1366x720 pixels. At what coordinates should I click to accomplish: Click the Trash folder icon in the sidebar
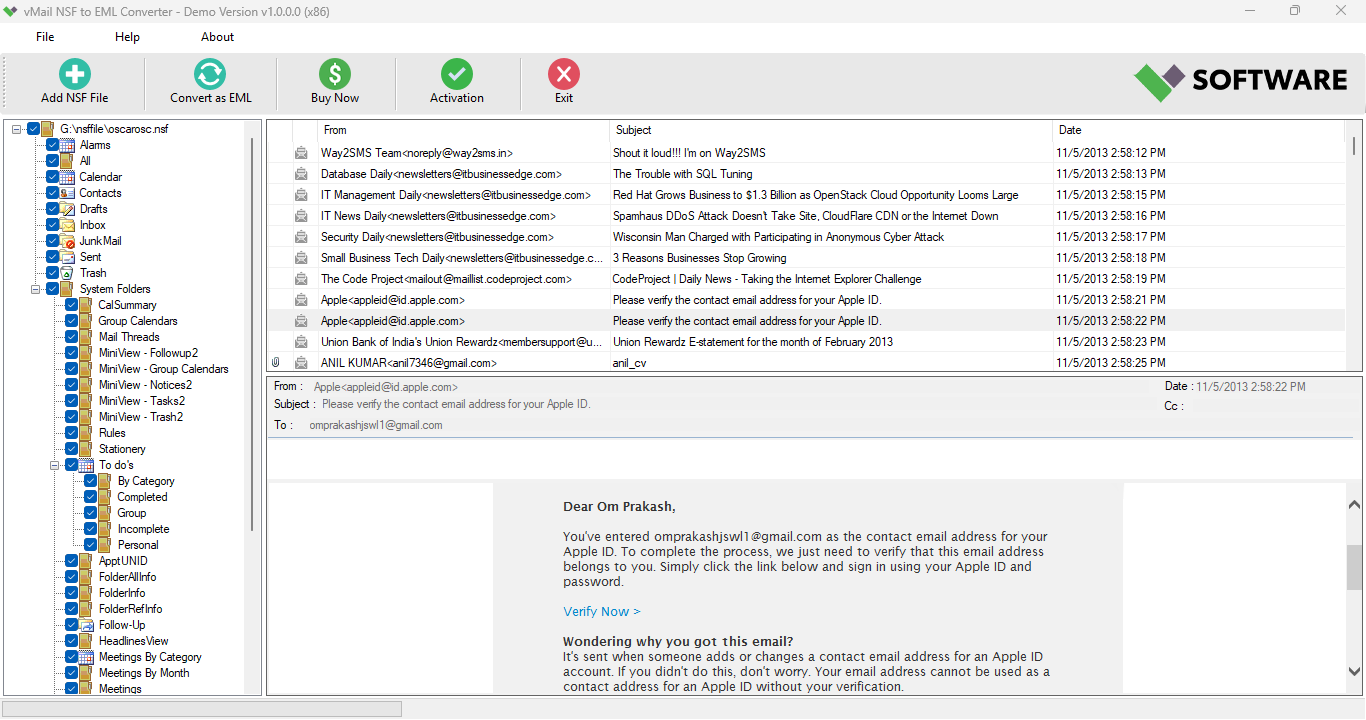(69, 272)
